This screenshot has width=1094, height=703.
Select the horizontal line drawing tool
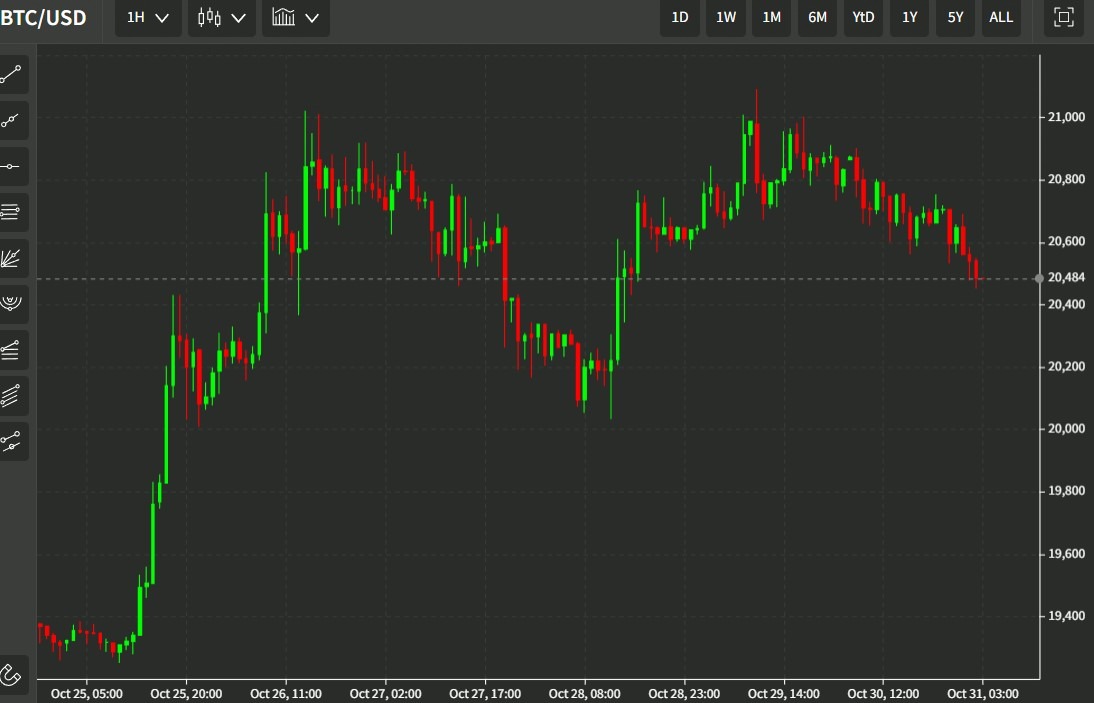(x=13, y=166)
